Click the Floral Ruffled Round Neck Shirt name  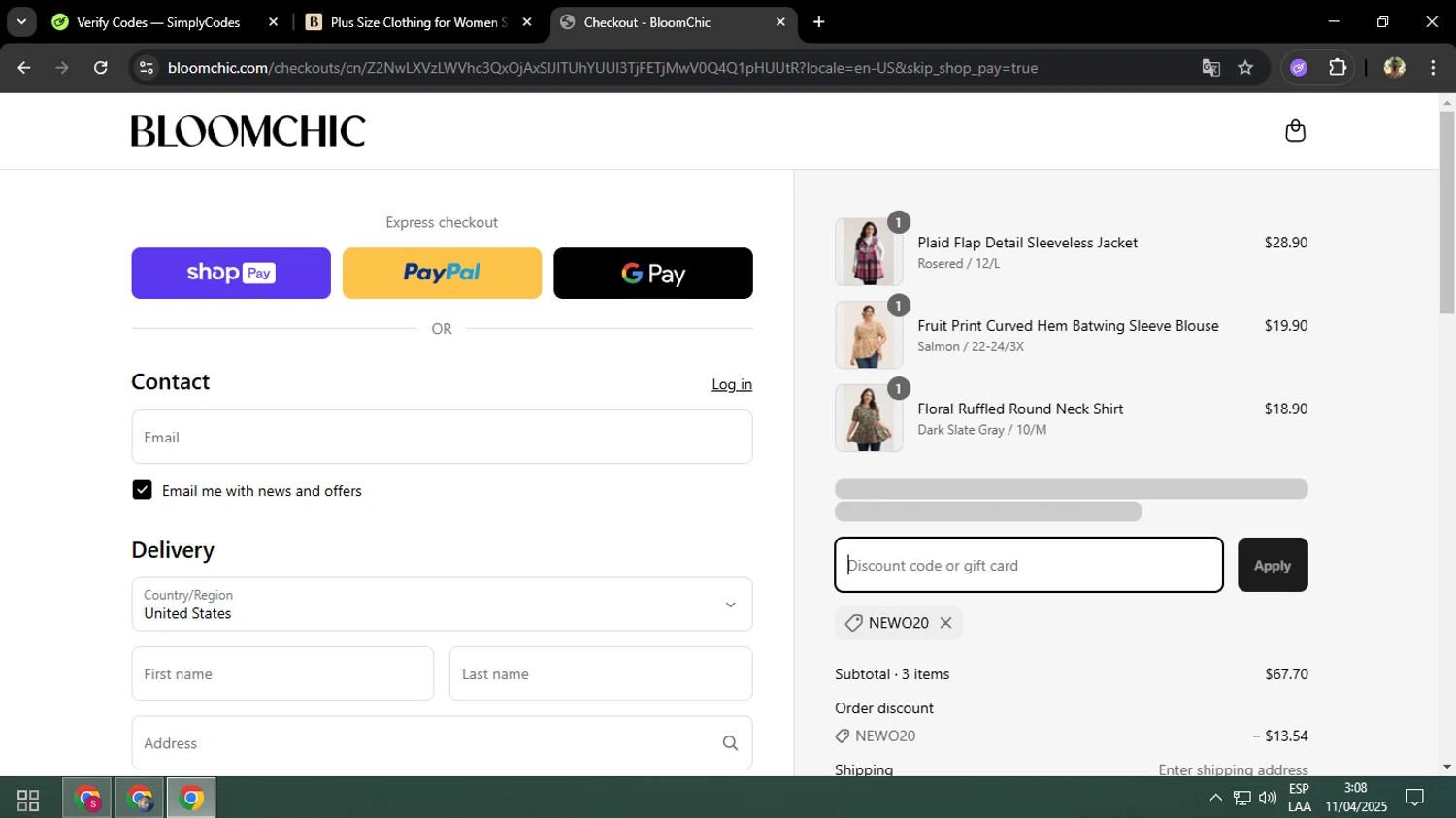pyautogui.click(x=1020, y=409)
